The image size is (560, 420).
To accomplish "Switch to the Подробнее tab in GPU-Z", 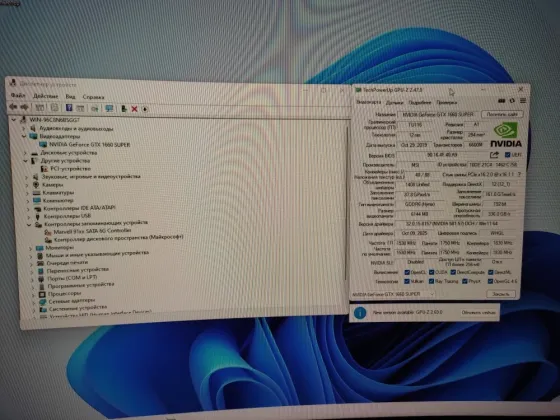I will pos(420,102).
